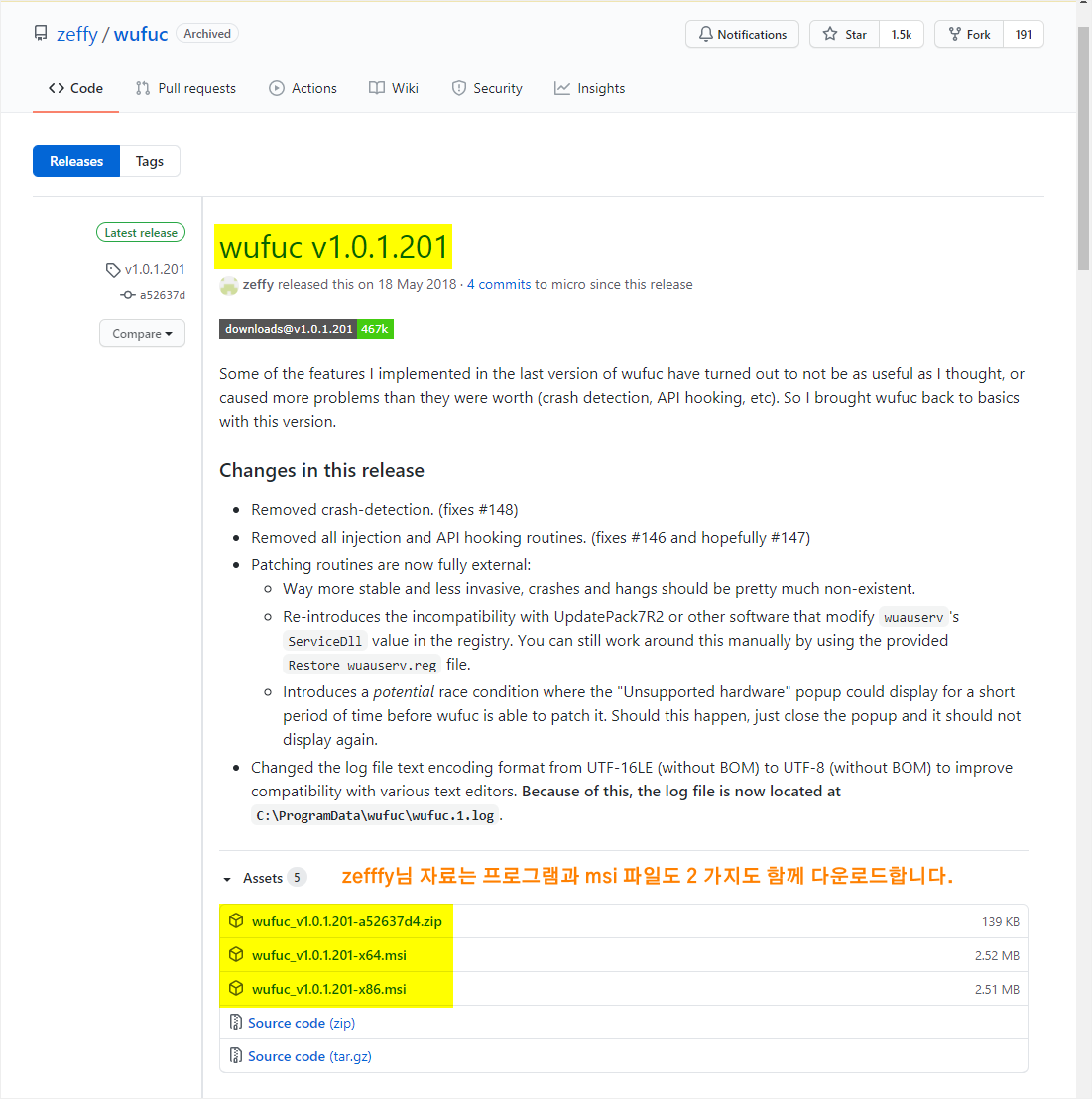
Task: Select the Releases button
Action: click(x=76, y=161)
